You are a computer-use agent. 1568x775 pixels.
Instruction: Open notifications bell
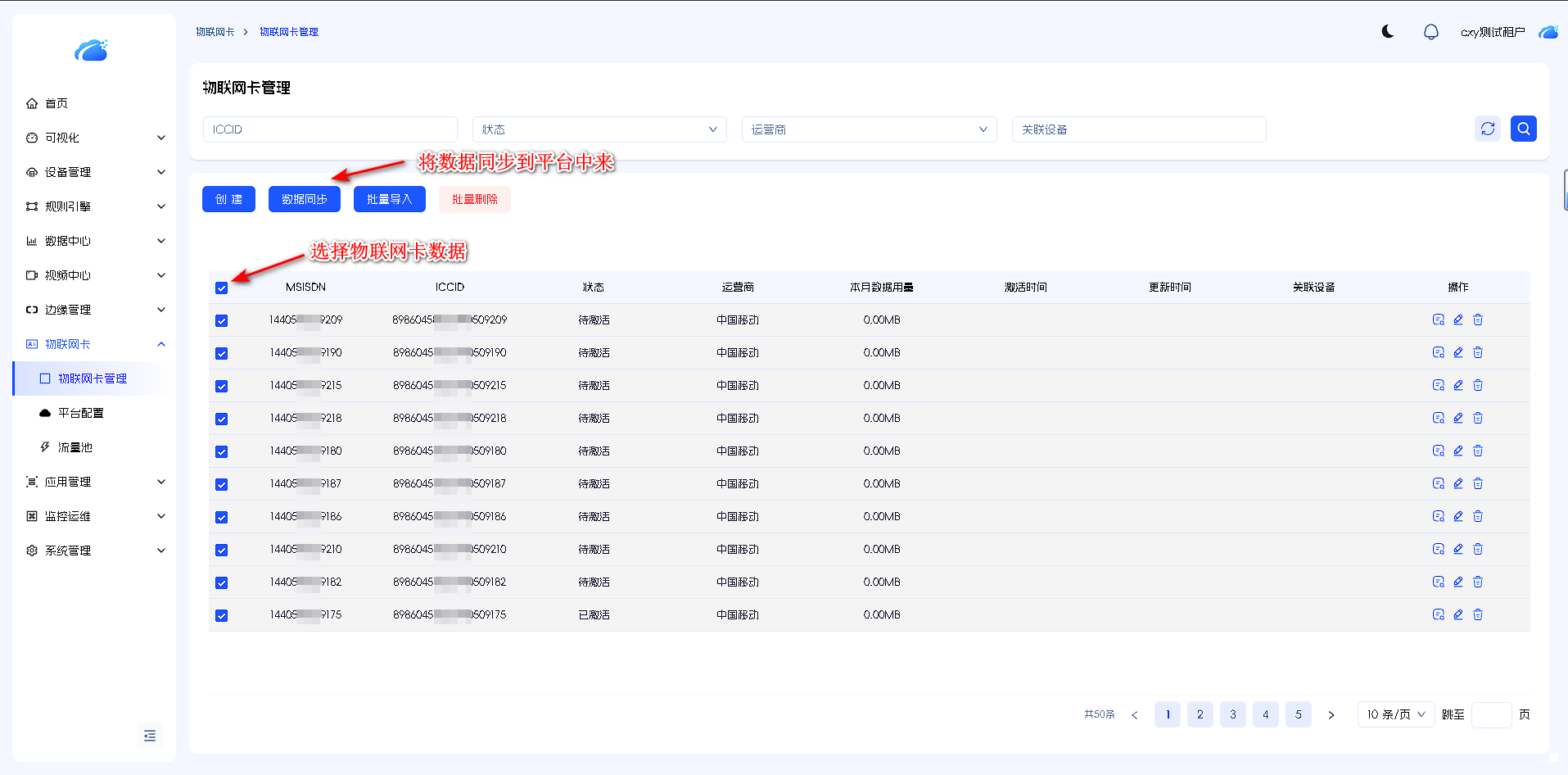coord(1430,32)
